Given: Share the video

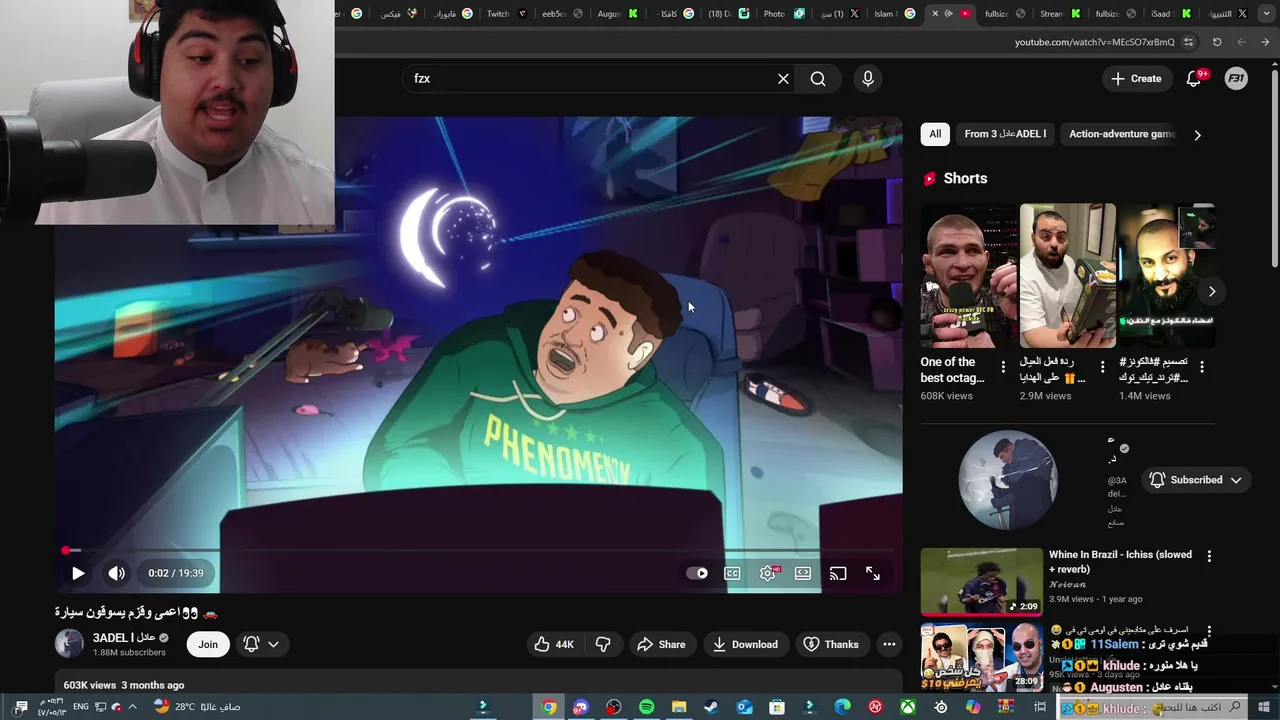Looking at the screenshot, I should click(x=661, y=644).
